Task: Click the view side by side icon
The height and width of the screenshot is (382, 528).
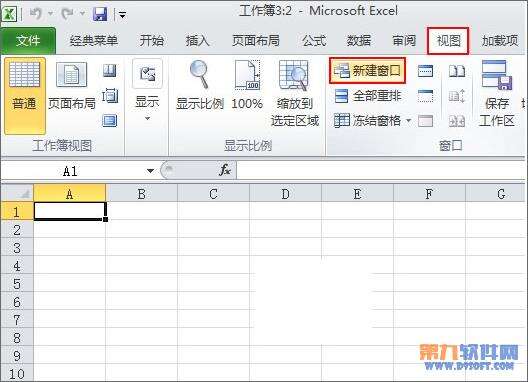Action: pyautogui.click(x=457, y=71)
